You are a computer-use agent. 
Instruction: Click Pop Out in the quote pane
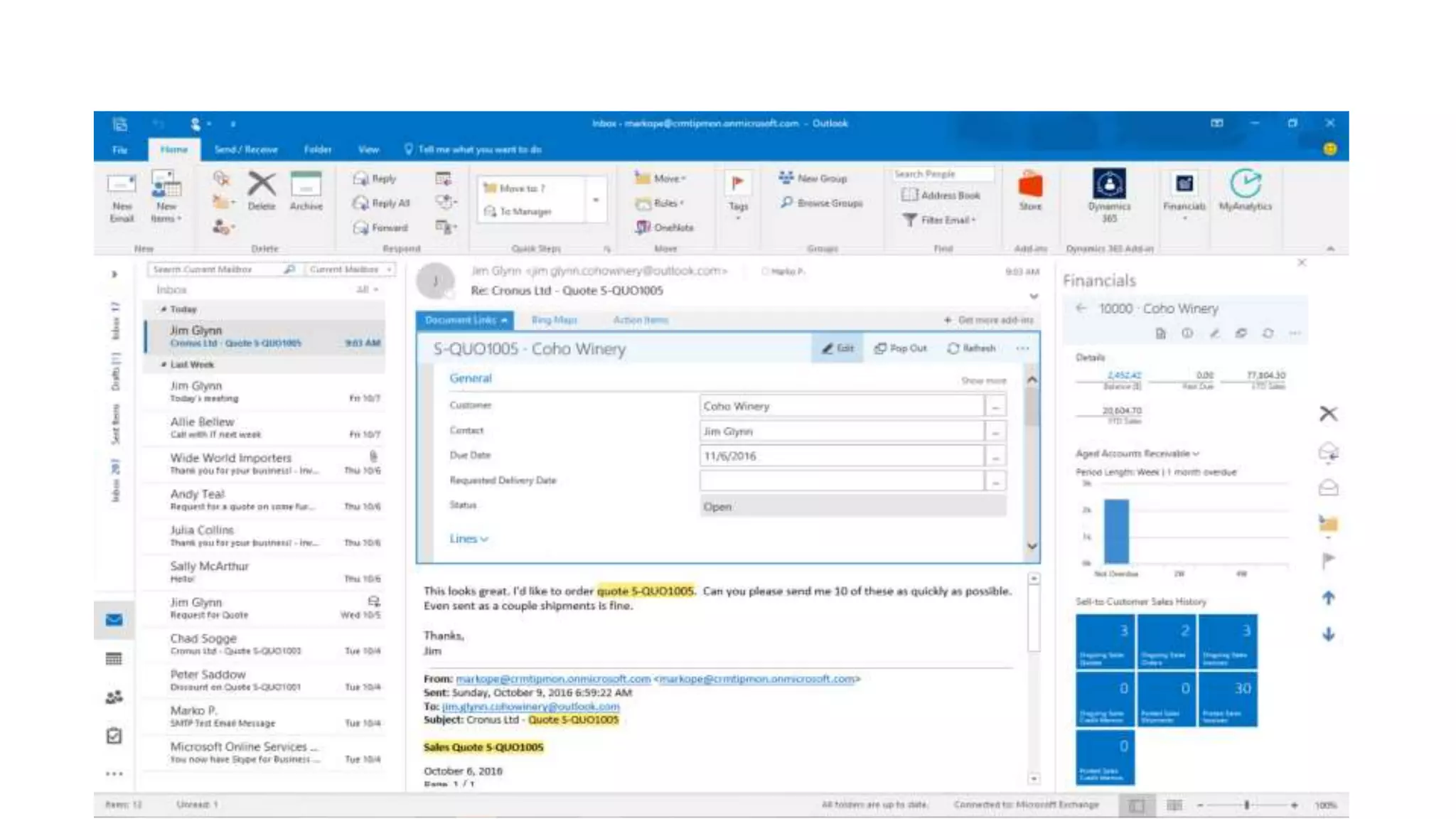click(901, 348)
